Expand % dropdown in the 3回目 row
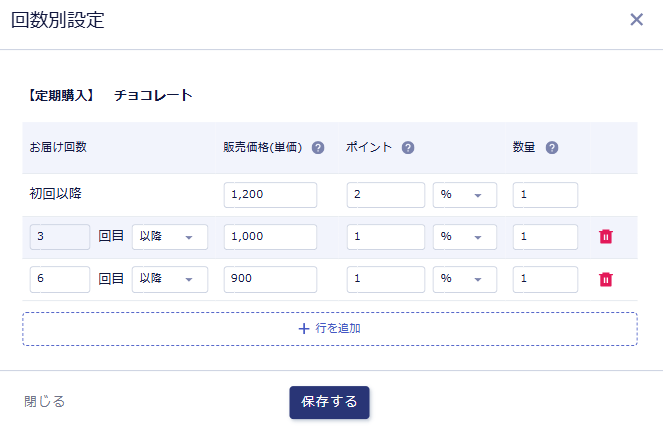The height and width of the screenshot is (432, 663). 464,237
